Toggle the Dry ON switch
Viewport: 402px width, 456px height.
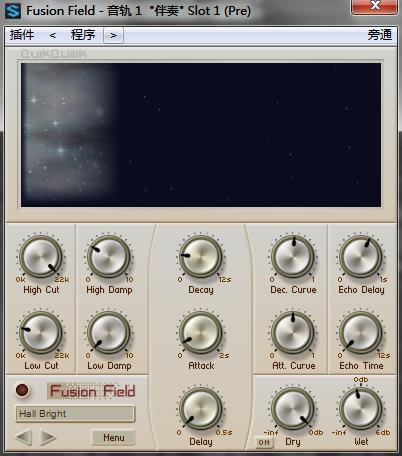click(x=264, y=442)
